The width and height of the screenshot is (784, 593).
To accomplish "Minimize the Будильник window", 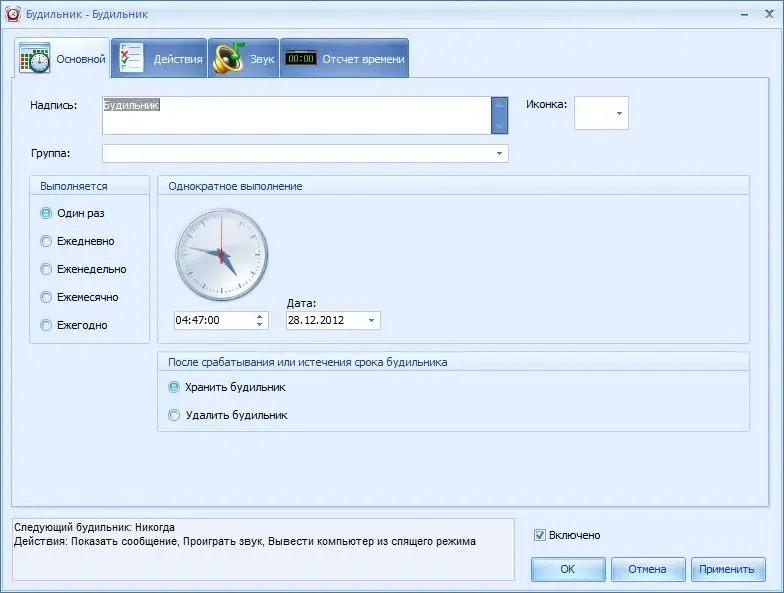I will point(744,14).
